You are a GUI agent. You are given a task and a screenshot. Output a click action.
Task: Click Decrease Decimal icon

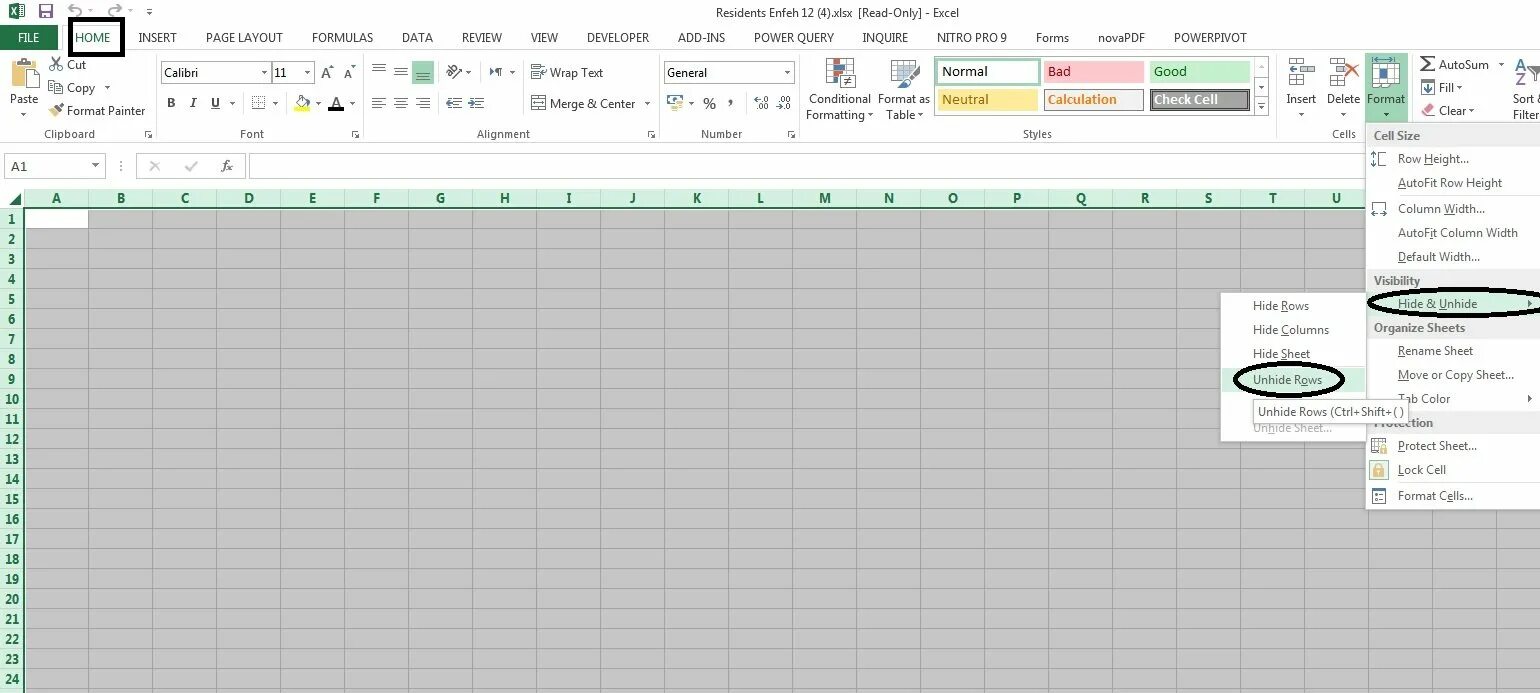click(x=783, y=104)
